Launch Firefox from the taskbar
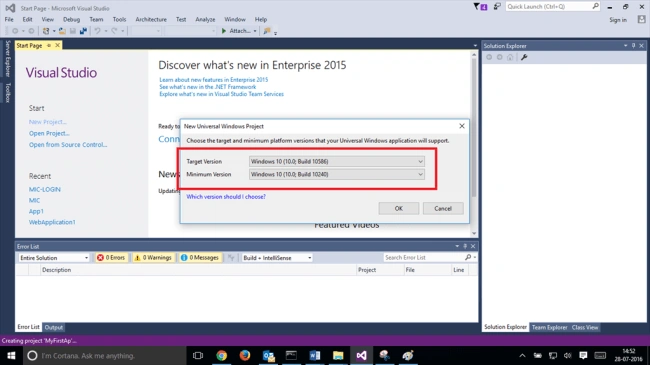 (x=245, y=355)
